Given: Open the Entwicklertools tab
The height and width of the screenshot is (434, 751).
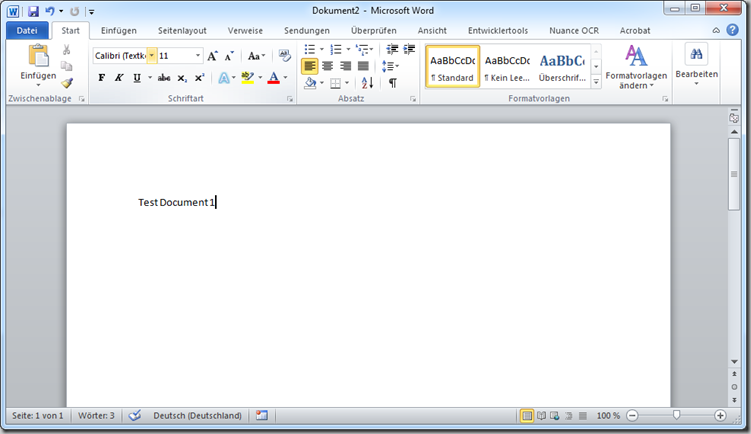Looking at the screenshot, I should 498,31.
